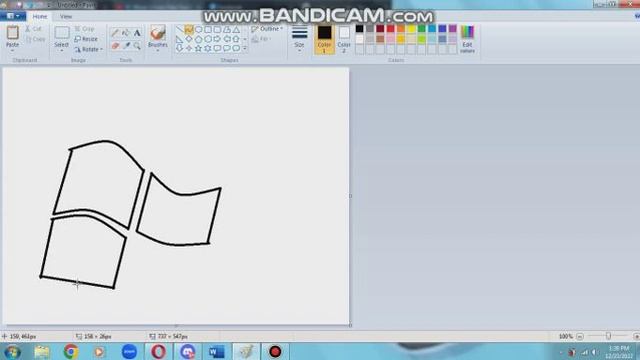Screen dimensions: 640x360
Task: Choose the Oval callout shape
Action: coord(227,48)
